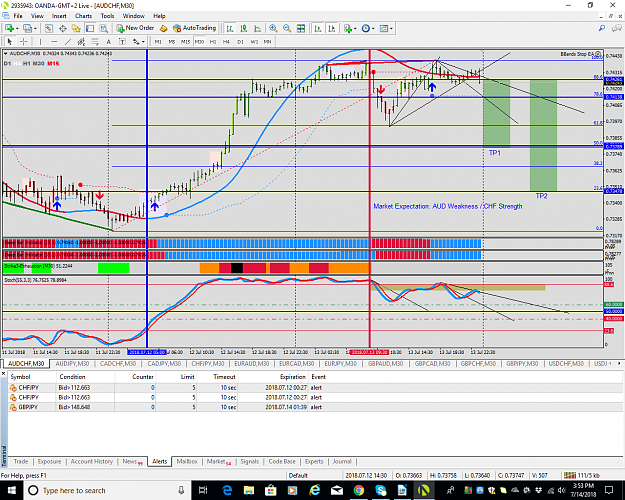Select the GBPJPY alert row

(315, 407)
